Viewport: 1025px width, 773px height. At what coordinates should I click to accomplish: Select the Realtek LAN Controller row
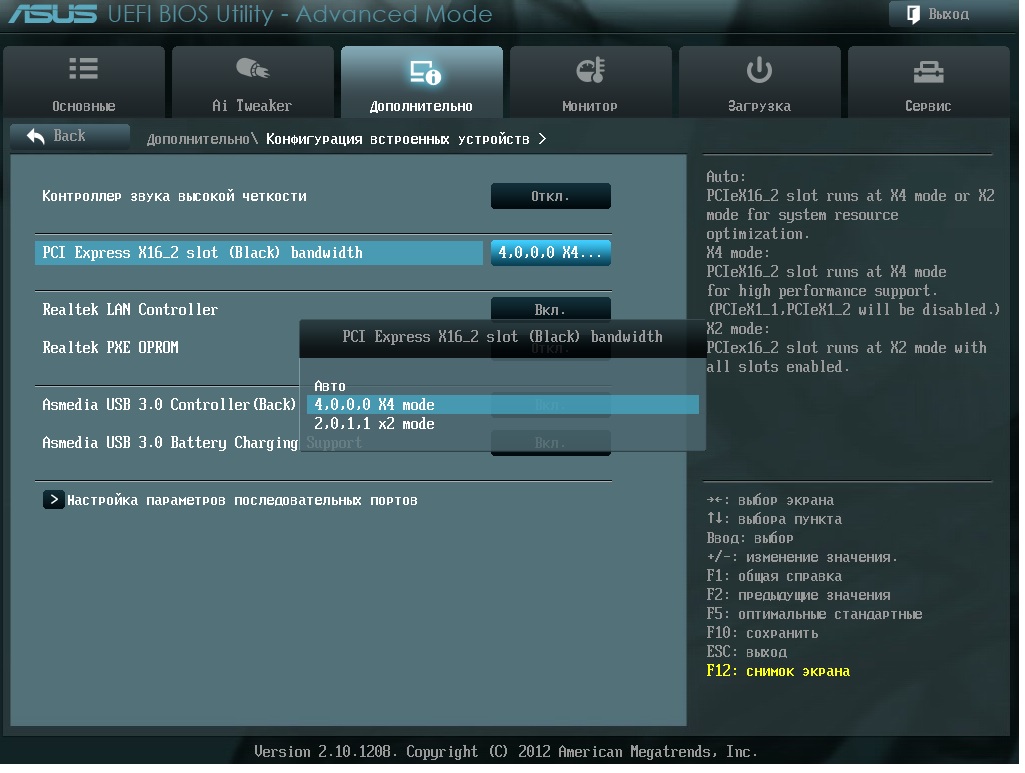coord(130,310)
